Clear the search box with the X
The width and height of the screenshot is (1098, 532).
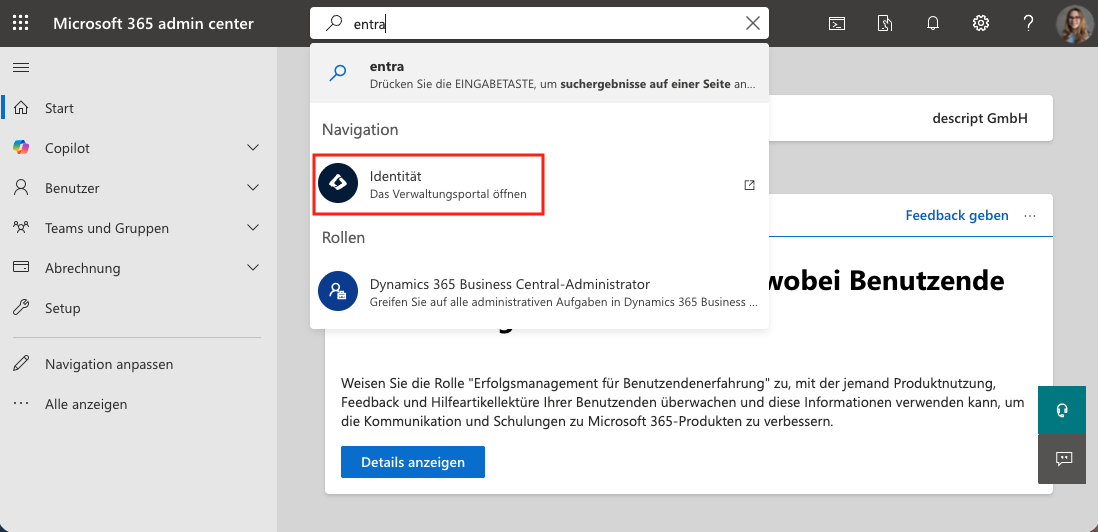753,23
